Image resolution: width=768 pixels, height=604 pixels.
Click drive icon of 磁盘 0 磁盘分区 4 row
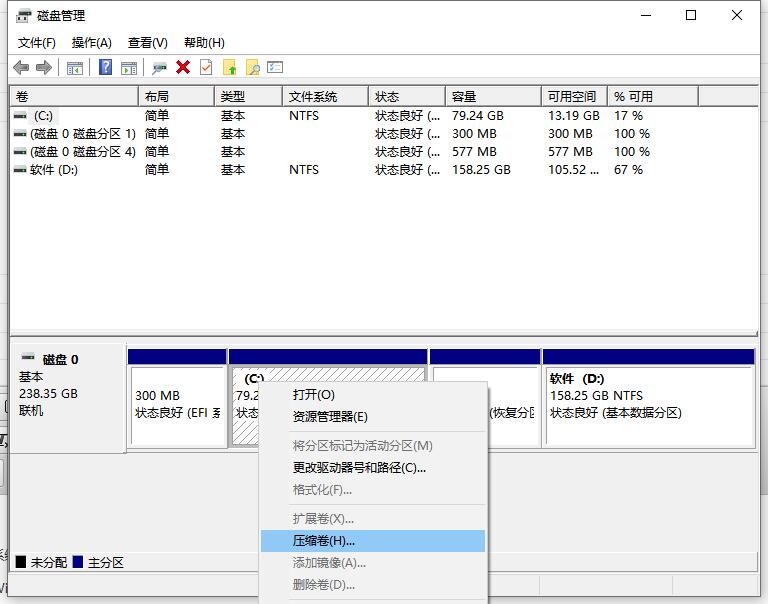pyautogui.click(x=20, y=152)
